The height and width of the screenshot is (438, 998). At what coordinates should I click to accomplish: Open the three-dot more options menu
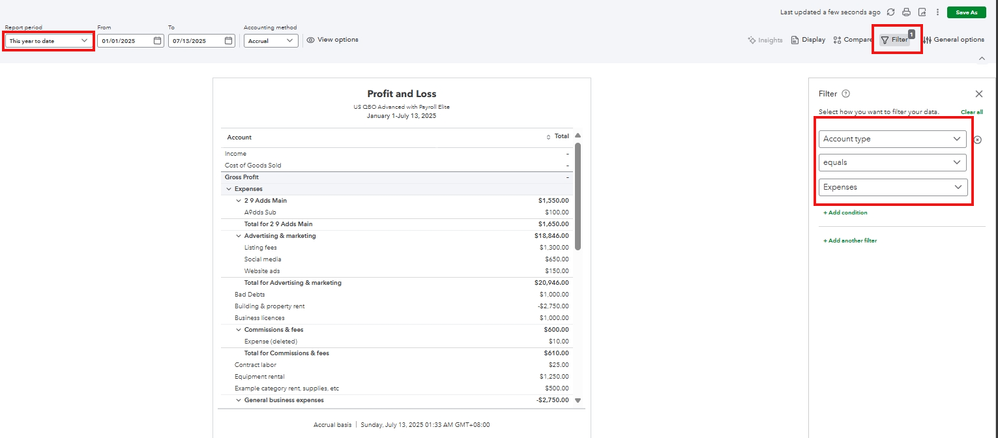coord(936,12)
